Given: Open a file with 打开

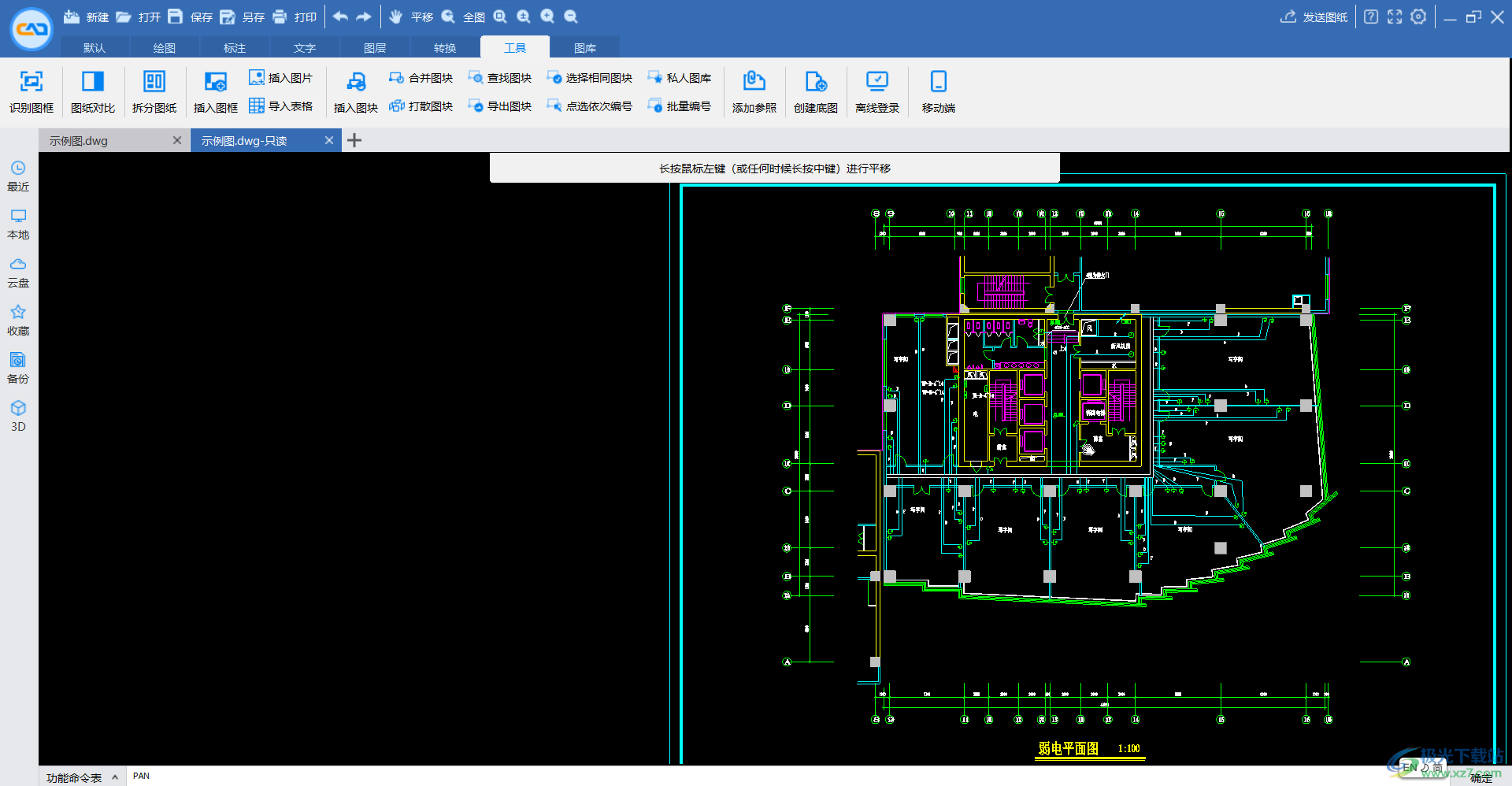Looking at the screenshot, I should (x=138, y=17).
